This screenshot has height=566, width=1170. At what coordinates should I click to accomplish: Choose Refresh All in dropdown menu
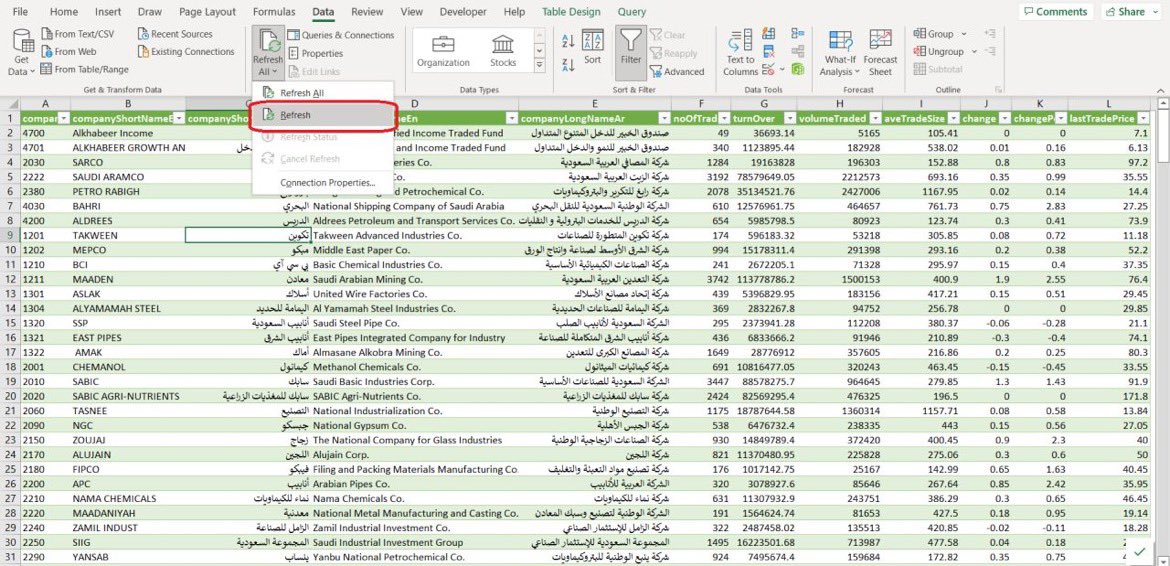click(x=323, y=92)
